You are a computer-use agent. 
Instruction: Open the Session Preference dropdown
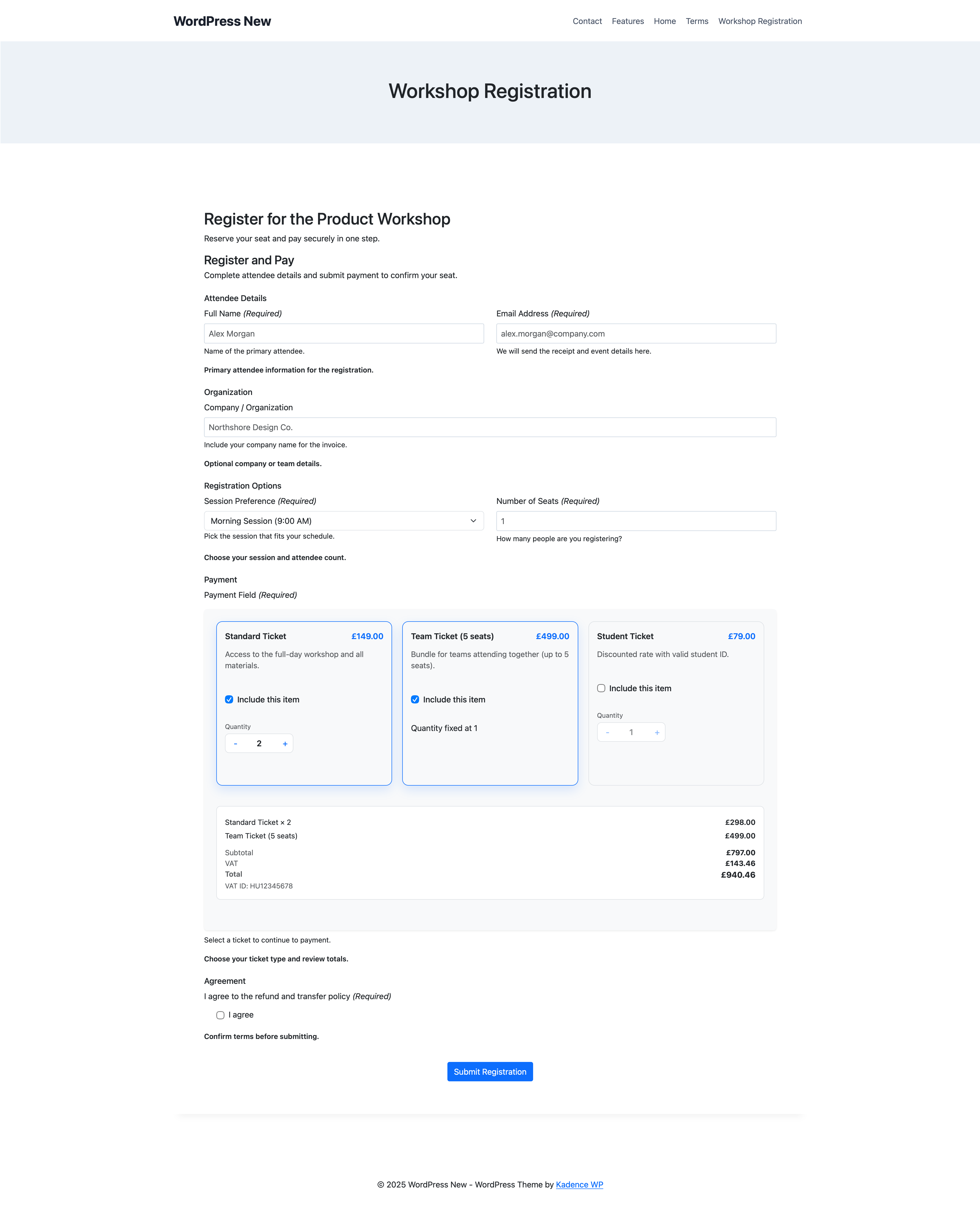coord(343,521)
